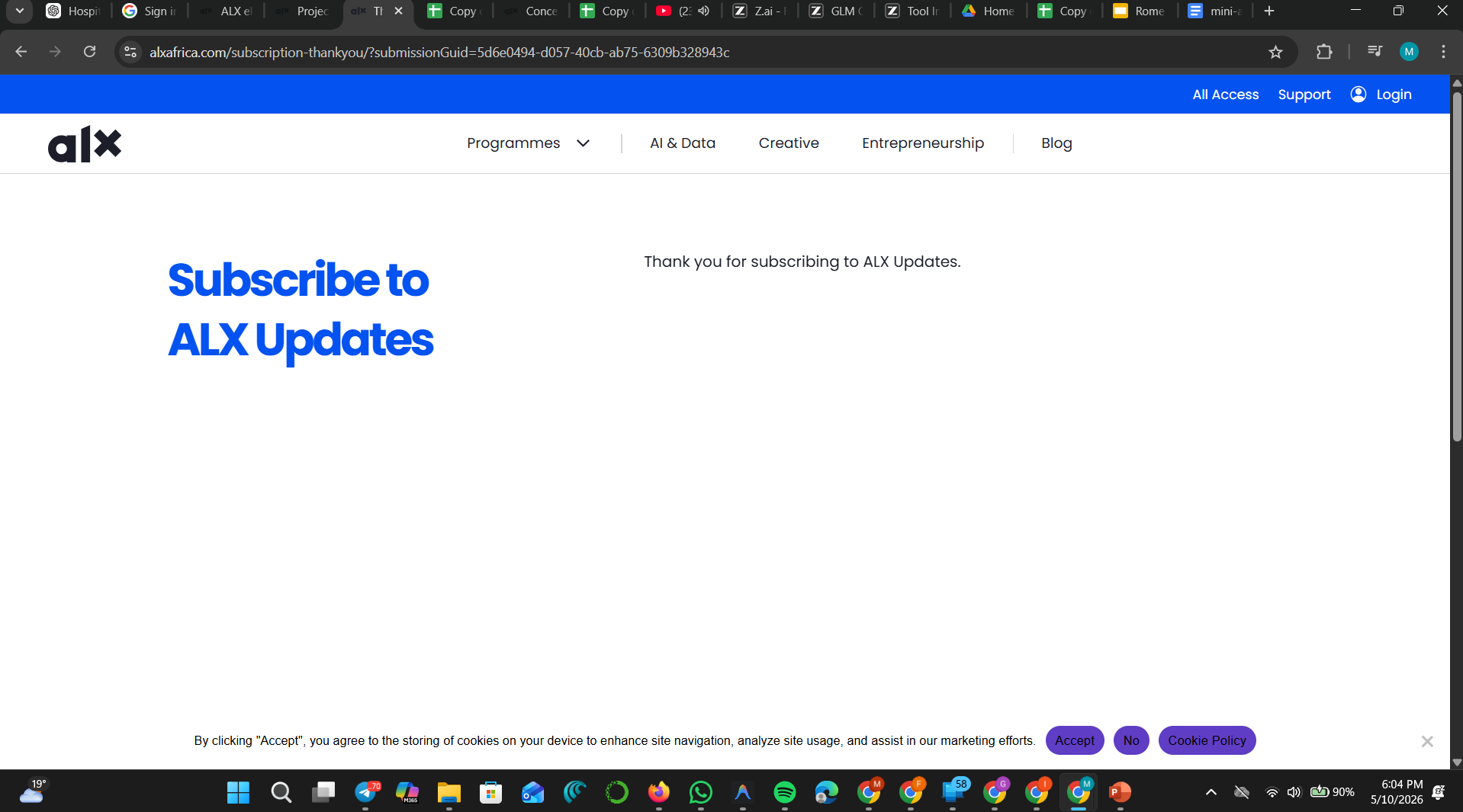Expand the Programmes dropdown menu
Viewport: 1463px width, 812px height.
tap(528, 143)
